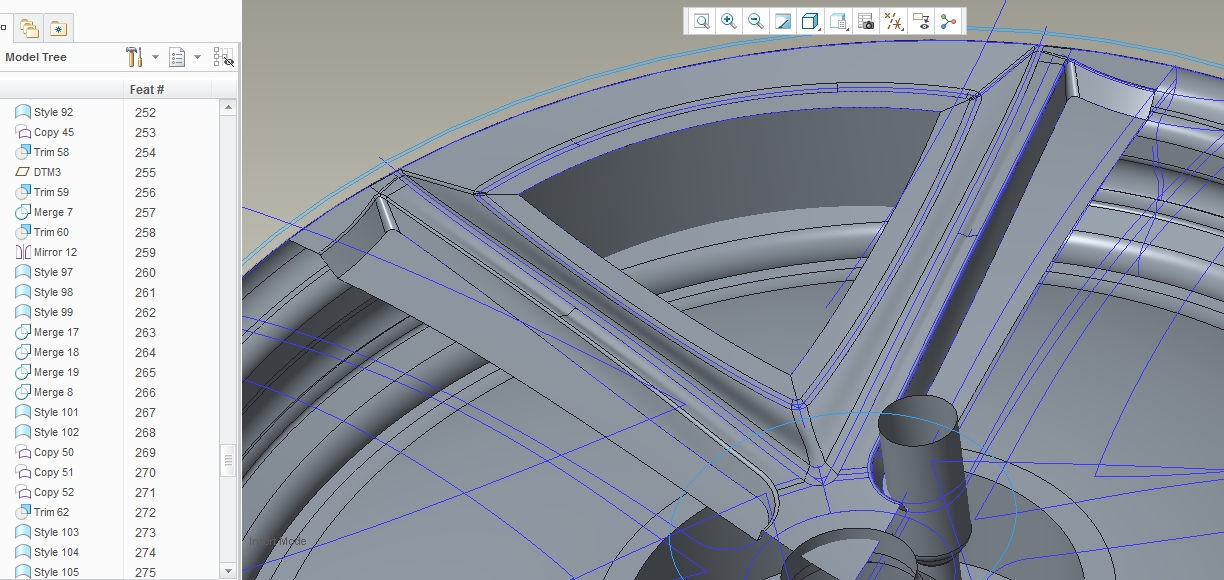Click feature number 263 cell
1224x580 pixels.
(x=145, y=333)
